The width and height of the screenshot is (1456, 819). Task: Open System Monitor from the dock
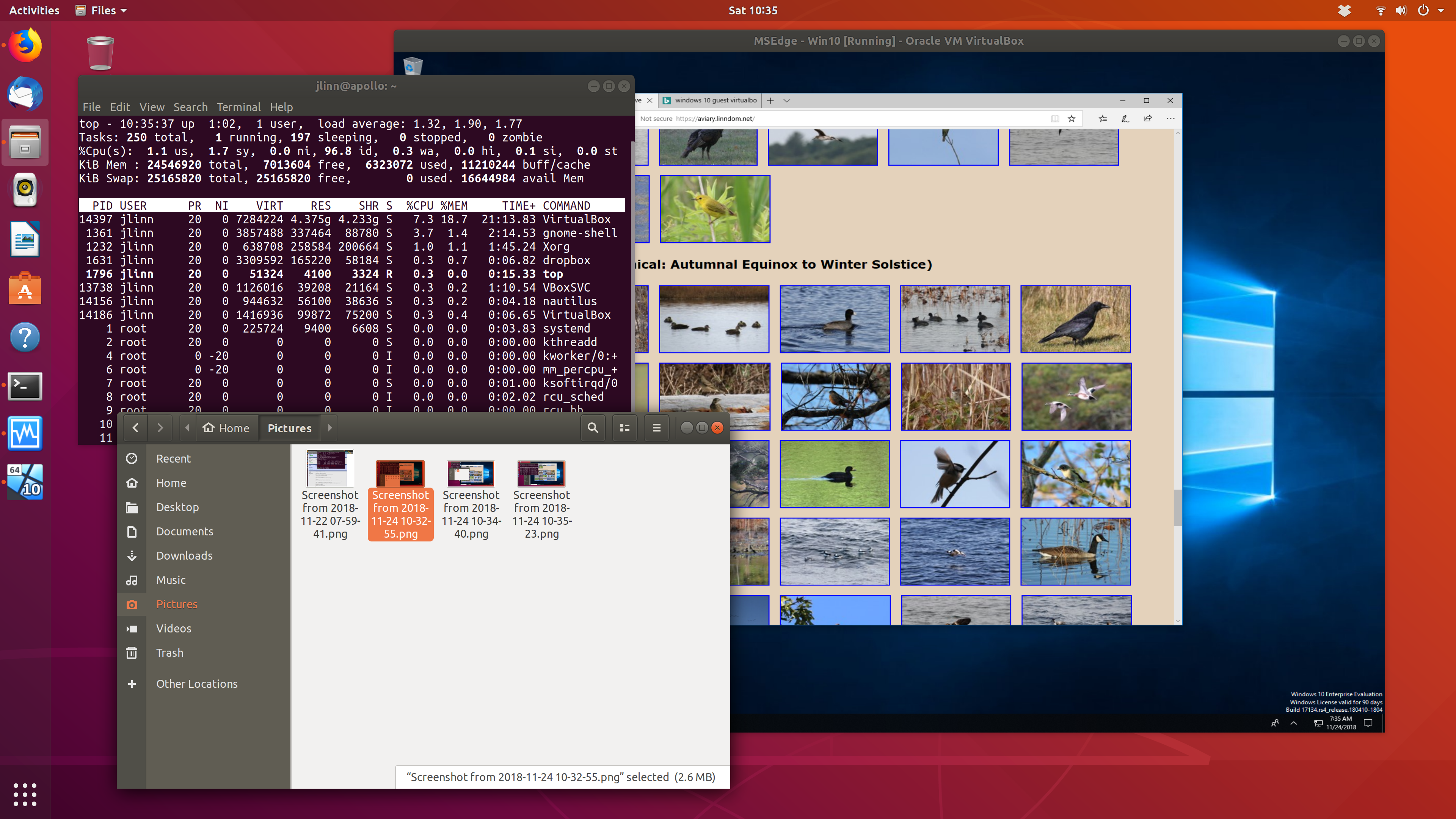(x=25, y=434)
